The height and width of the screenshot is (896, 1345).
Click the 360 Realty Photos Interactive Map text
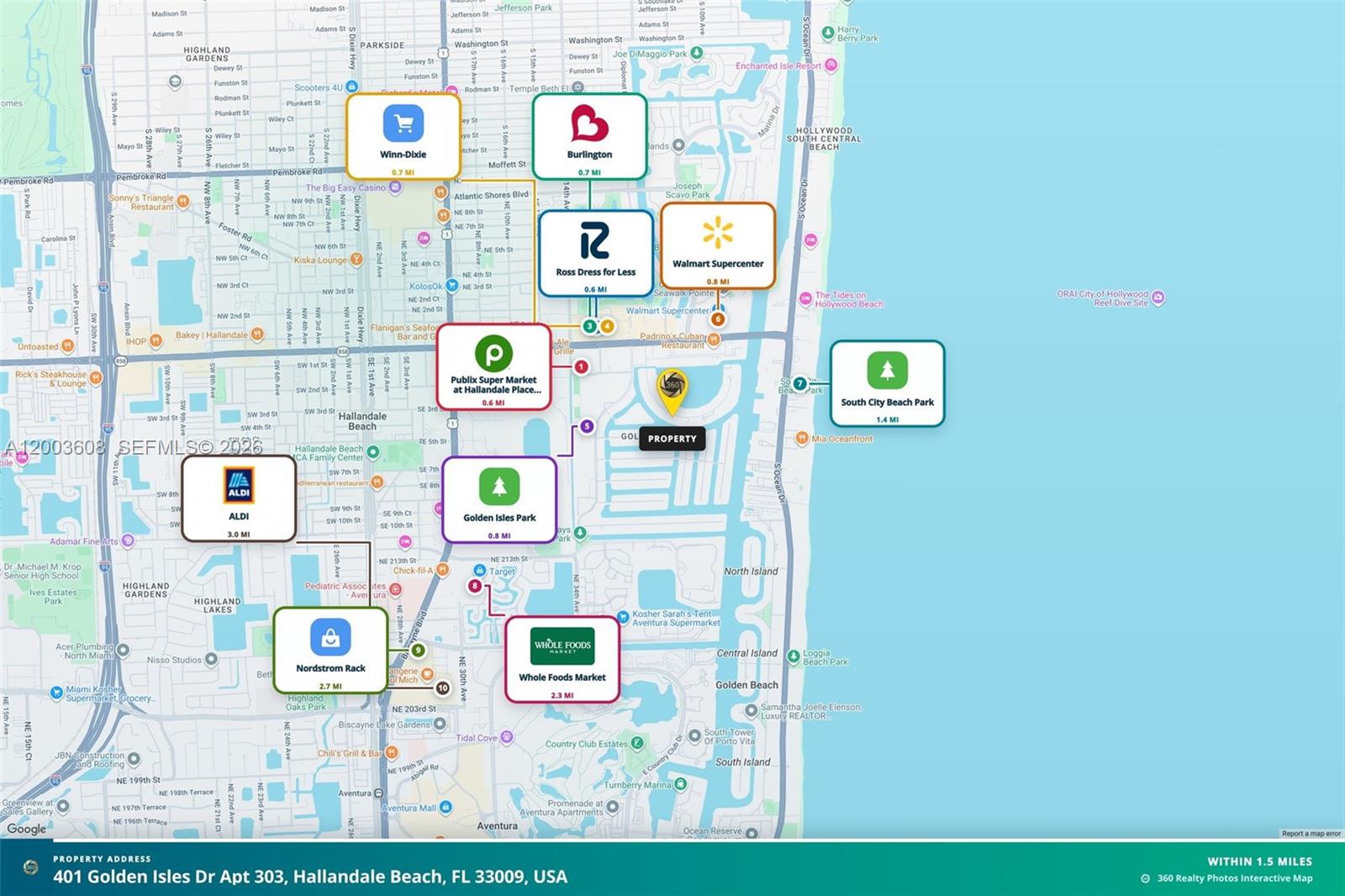(1234, 878)
